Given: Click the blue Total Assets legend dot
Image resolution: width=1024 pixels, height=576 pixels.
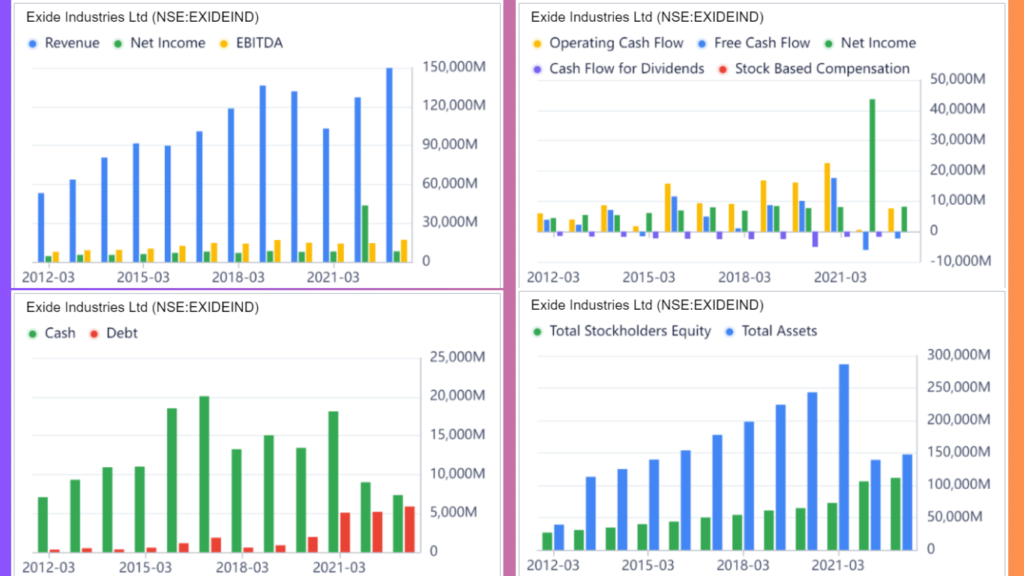Looking at the screenshot, I should point(729,332).
